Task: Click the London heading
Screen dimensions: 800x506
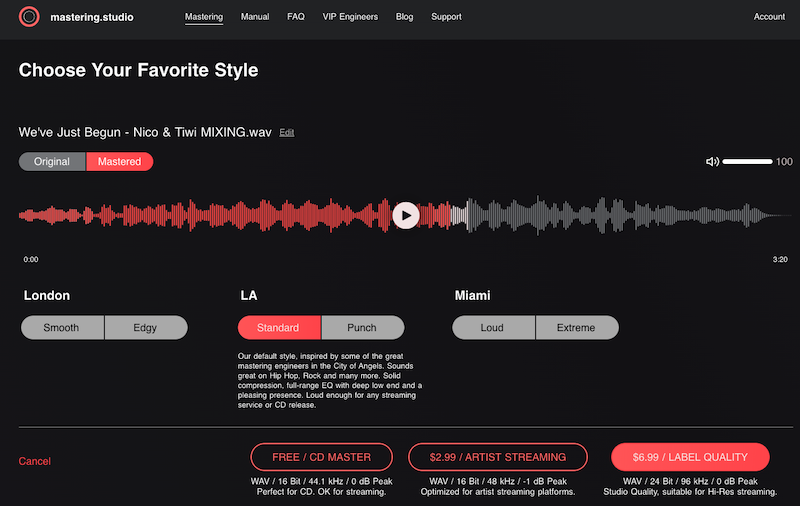Action: 47,295
